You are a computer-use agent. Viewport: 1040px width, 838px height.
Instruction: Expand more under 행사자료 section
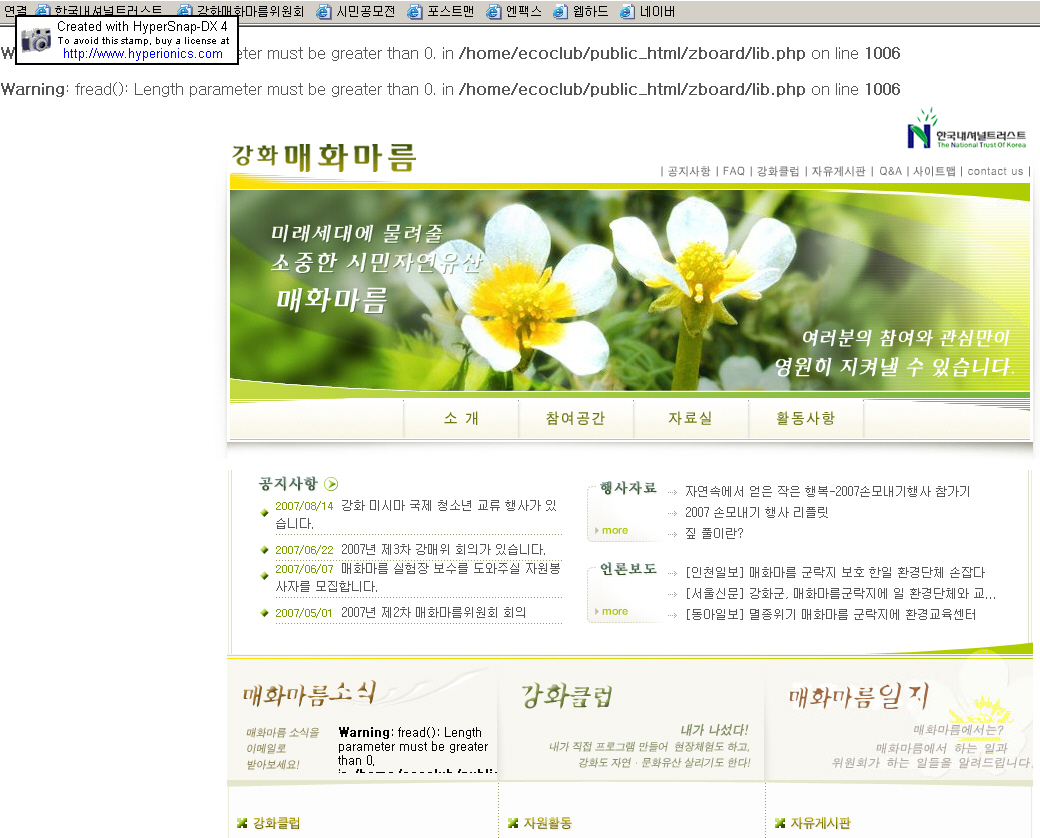click(x=615, y=530)
